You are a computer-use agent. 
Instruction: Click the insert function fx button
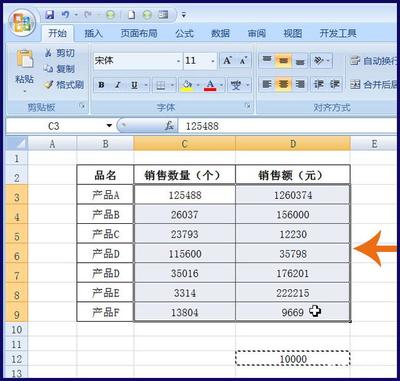169,126
